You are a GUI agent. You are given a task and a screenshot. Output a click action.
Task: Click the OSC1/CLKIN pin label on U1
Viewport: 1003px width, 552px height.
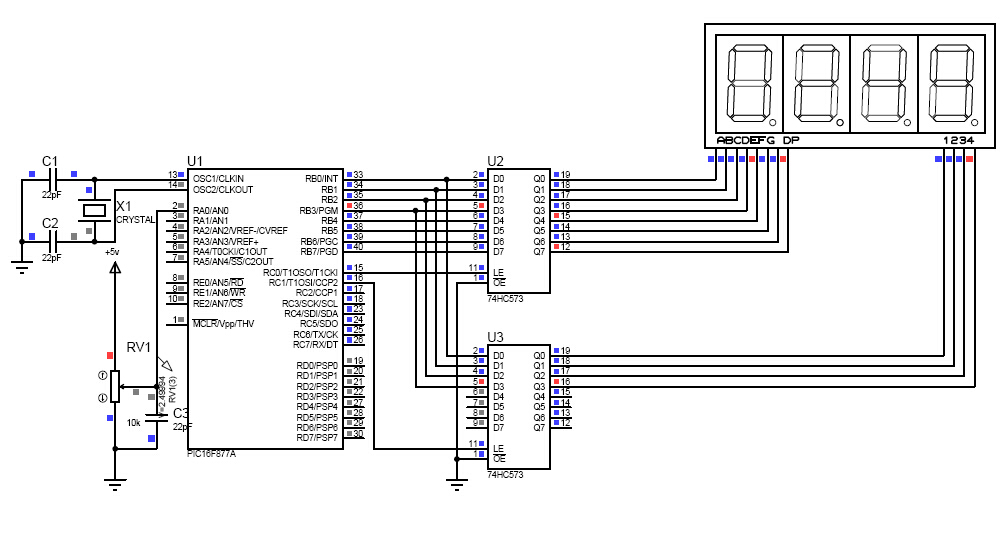click(218, 178)
